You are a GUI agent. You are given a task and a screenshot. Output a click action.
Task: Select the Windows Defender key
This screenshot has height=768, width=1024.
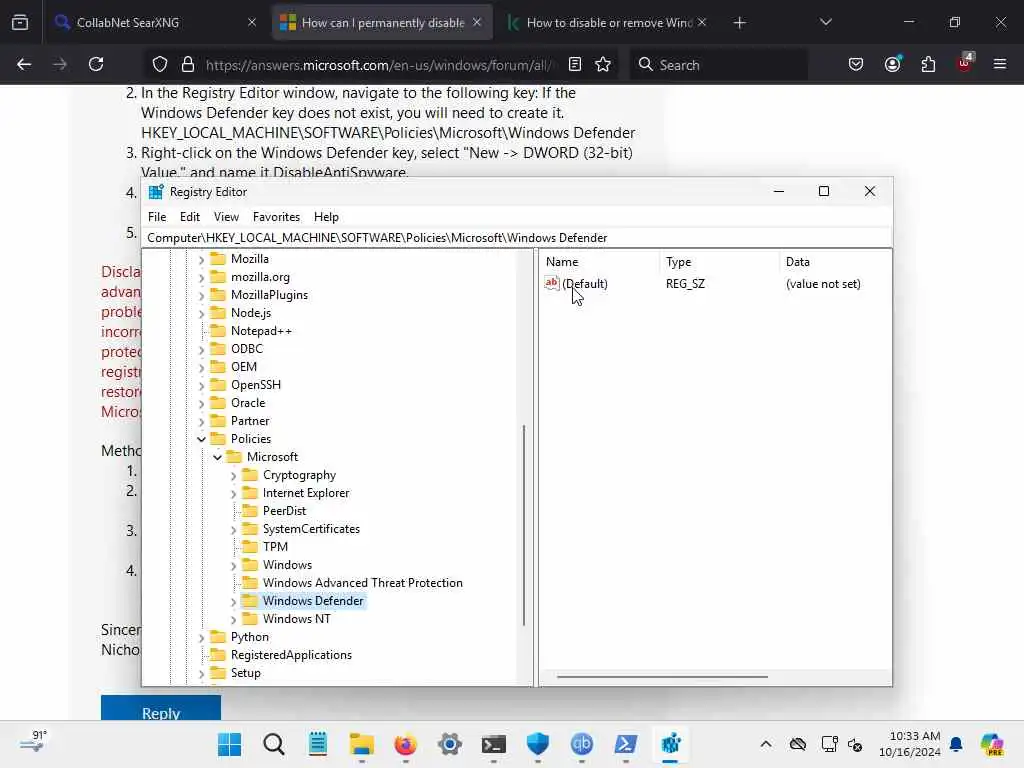tap(313, 601)
